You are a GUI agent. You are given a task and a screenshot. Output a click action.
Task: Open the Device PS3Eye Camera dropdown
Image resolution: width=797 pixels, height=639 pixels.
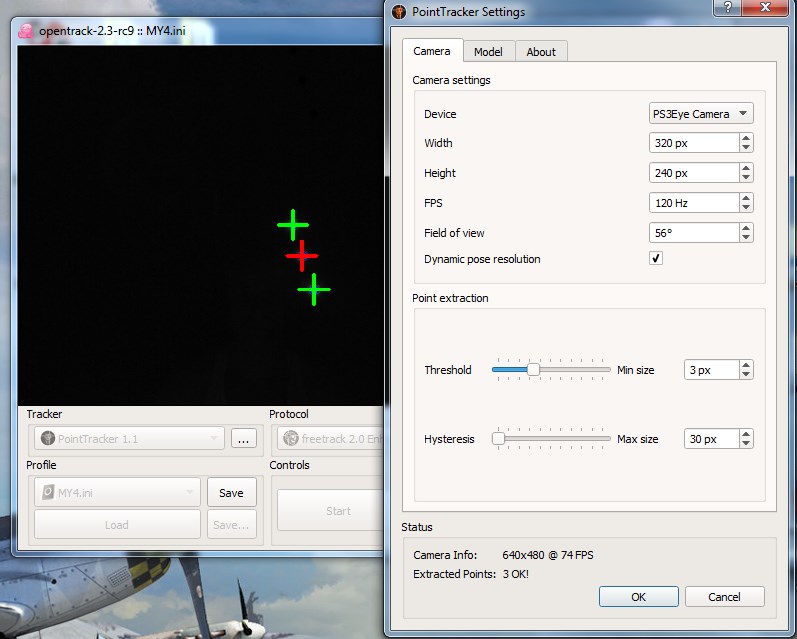click(700, 114)
